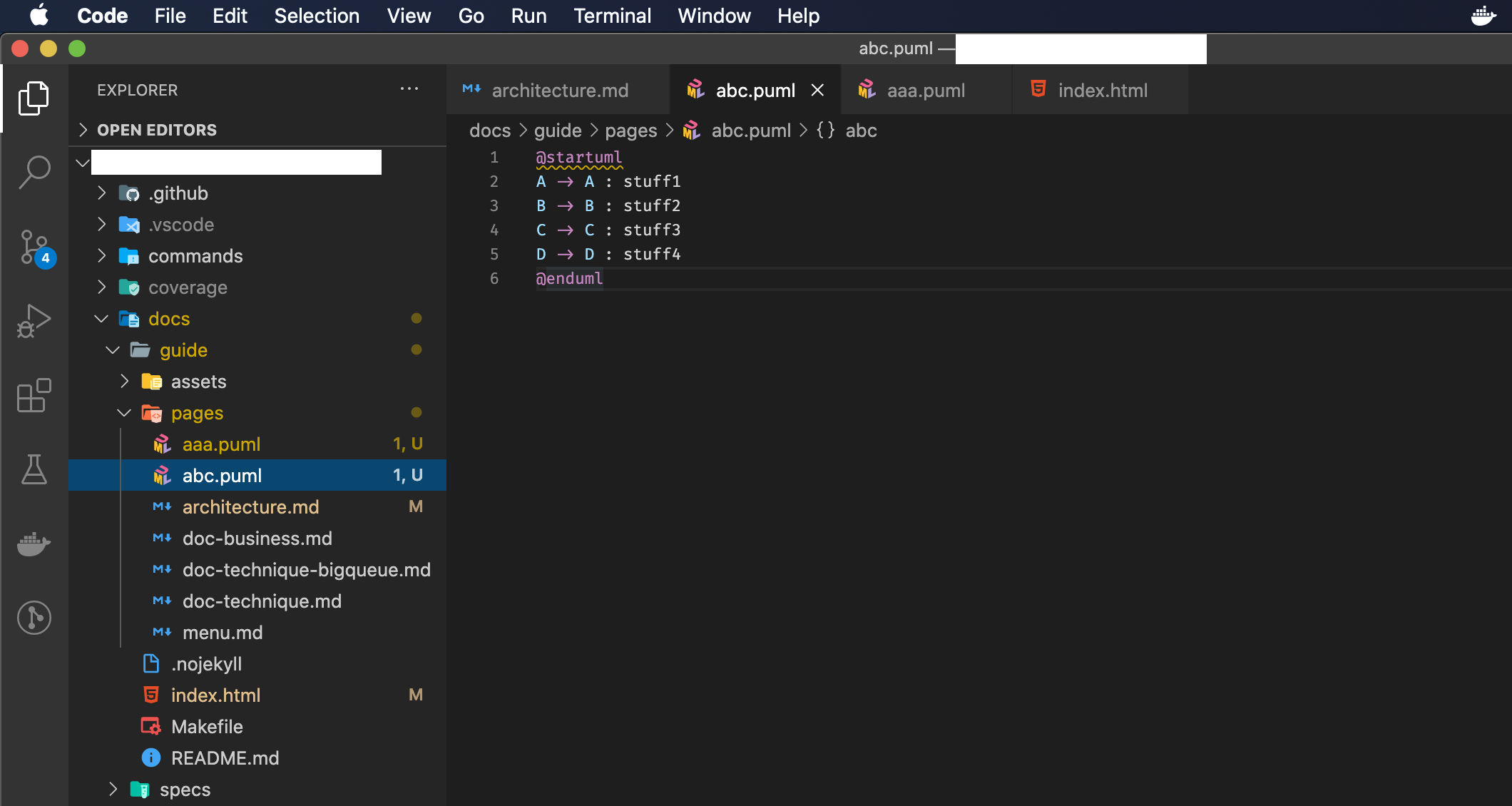
Task: Expand the OPEN EDITORS section
Action: click(x=157, y=130)
